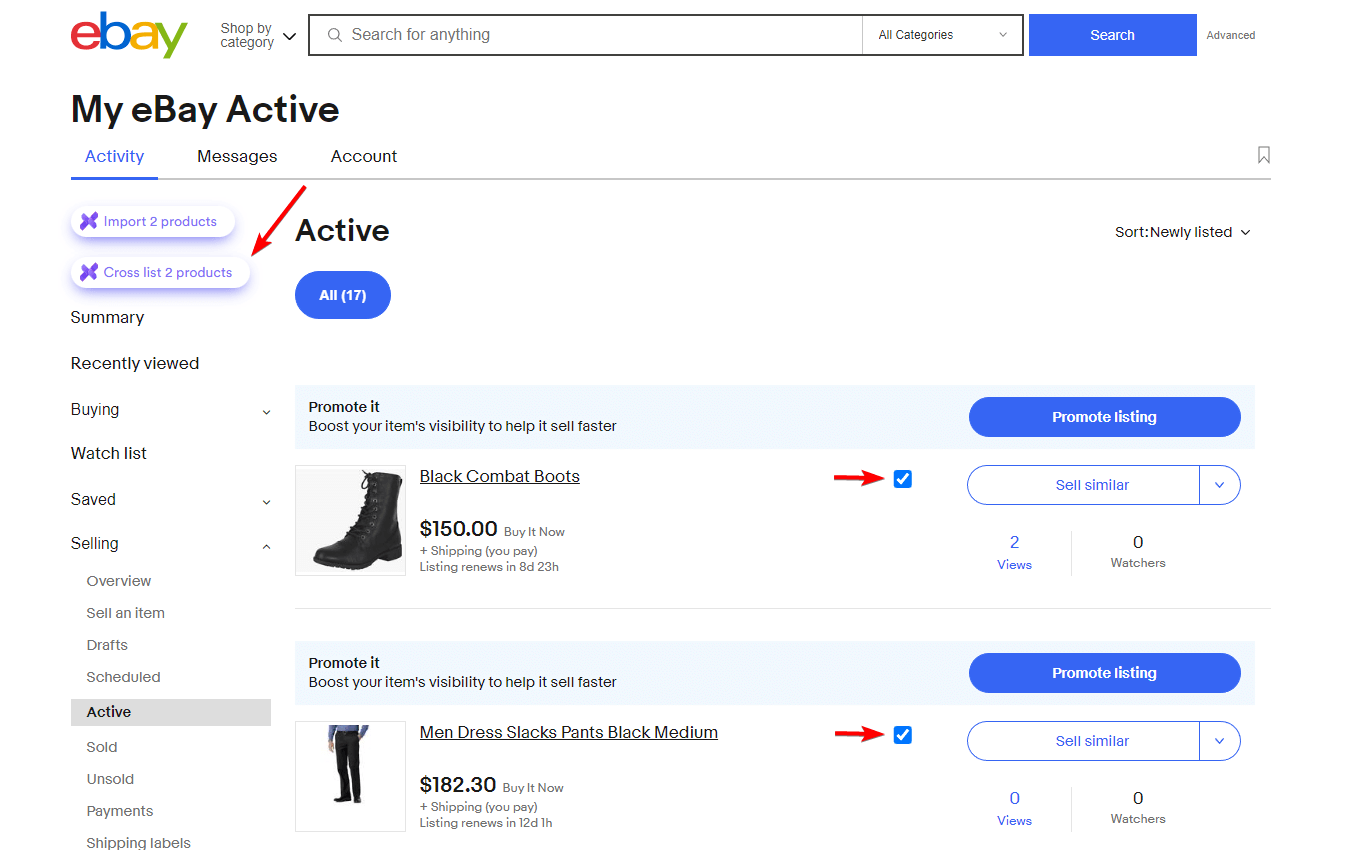Open Advanced search
This screenshot has width=1350, height=850.
click(x=1229, y=35)
